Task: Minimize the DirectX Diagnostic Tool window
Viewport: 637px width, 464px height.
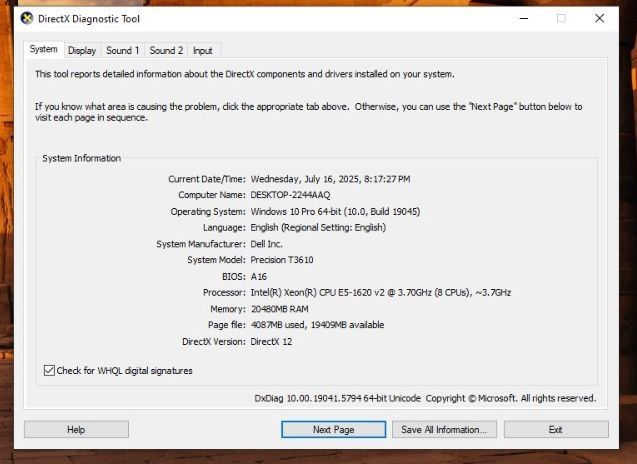Action: [524, 18]
